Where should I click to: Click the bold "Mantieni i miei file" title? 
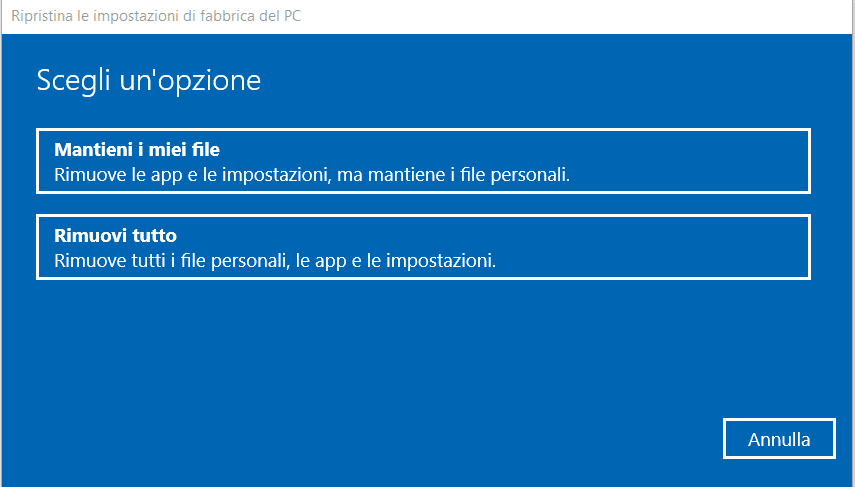pyautogui.click(x=136, y=150)
